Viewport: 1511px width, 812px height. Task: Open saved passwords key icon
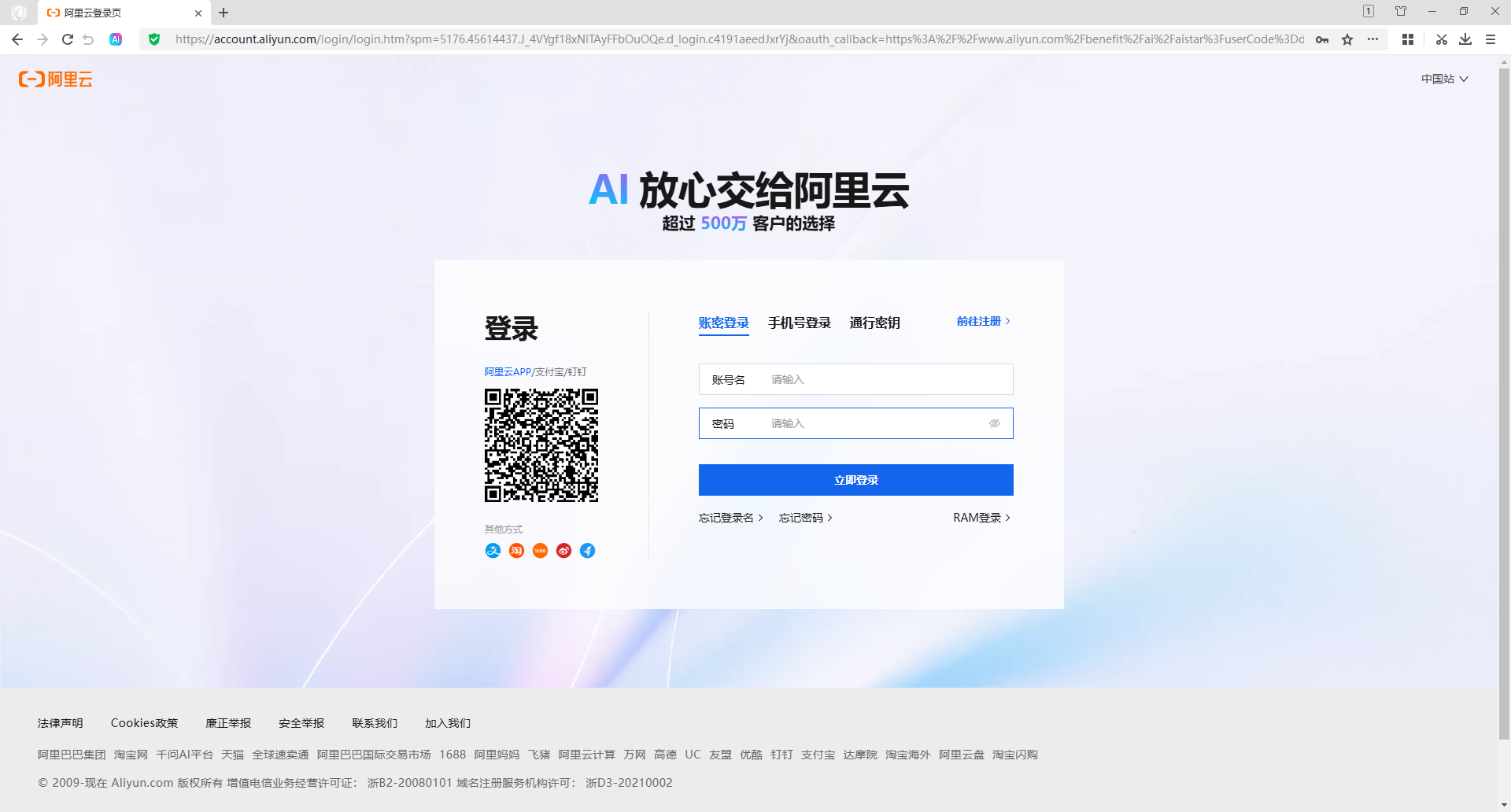pyautogui.click(x=1322, y=39)
